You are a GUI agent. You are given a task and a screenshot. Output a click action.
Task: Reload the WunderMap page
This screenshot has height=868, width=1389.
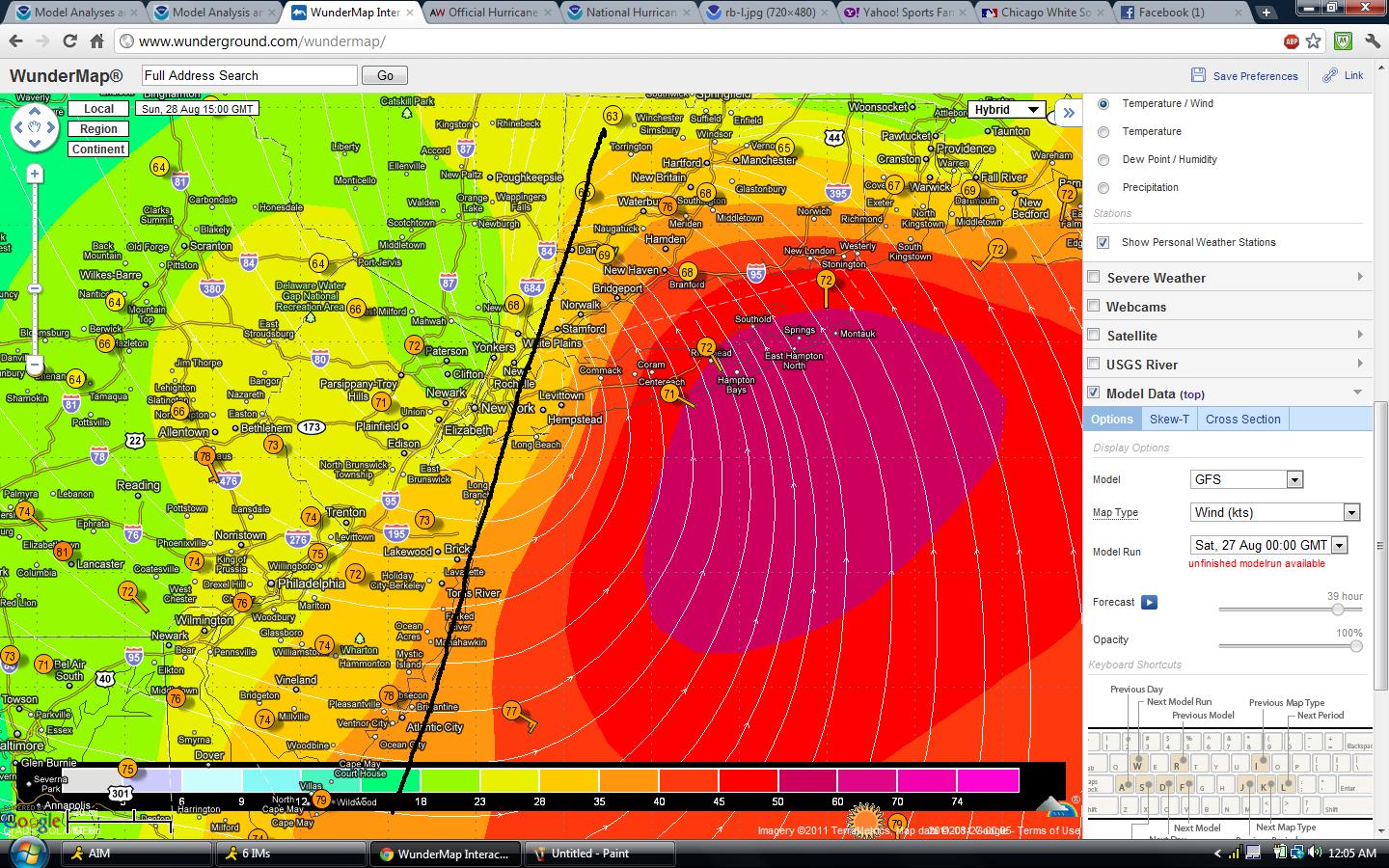[69, 41]
